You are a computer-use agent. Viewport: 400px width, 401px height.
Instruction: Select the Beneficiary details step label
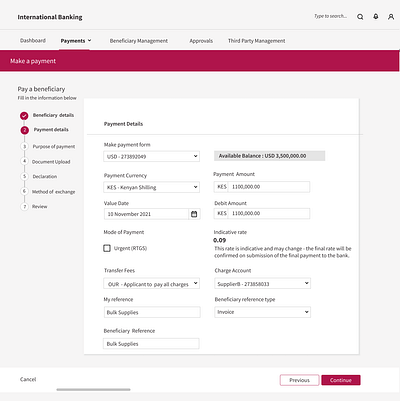(x=53, y=115)
